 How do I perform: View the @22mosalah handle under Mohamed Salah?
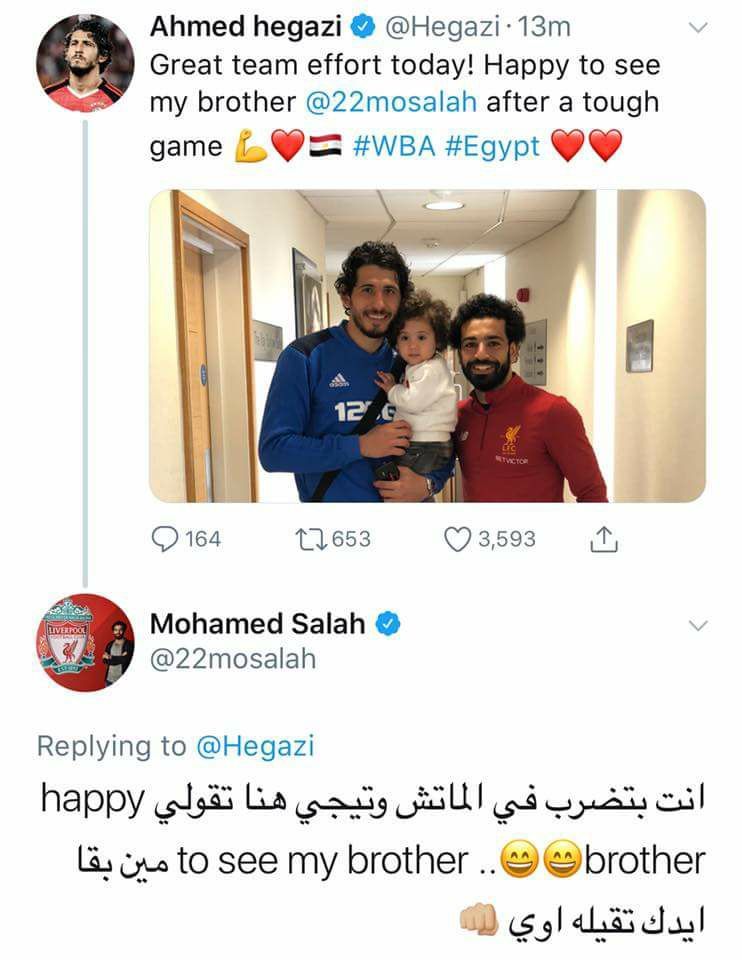click(233, 659)
